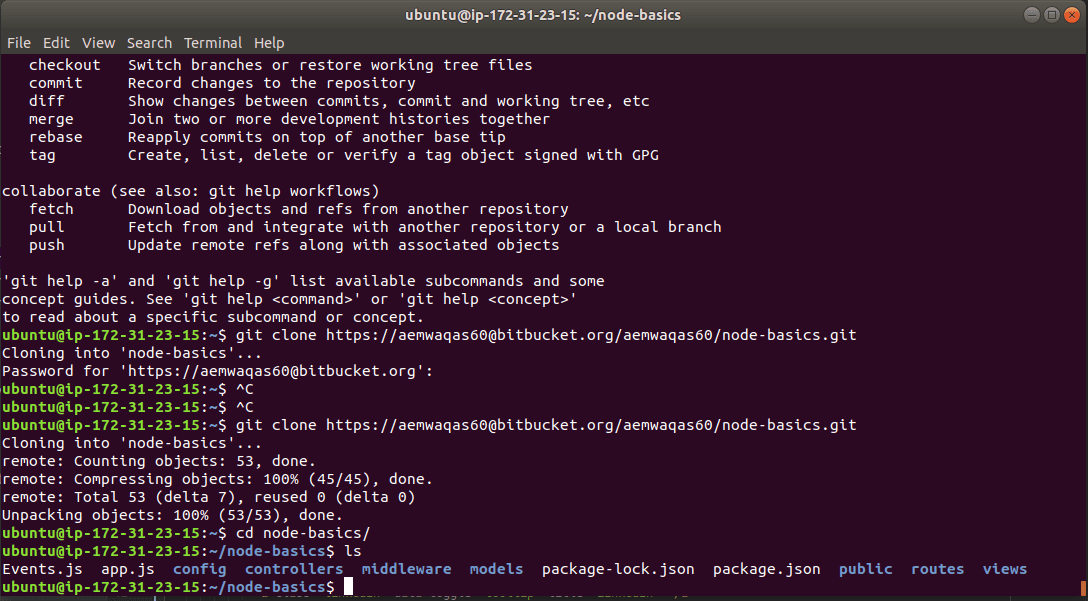This screenshot has height=601, width=1088.
Task: Open the Terminal menu
Action: 213,43
